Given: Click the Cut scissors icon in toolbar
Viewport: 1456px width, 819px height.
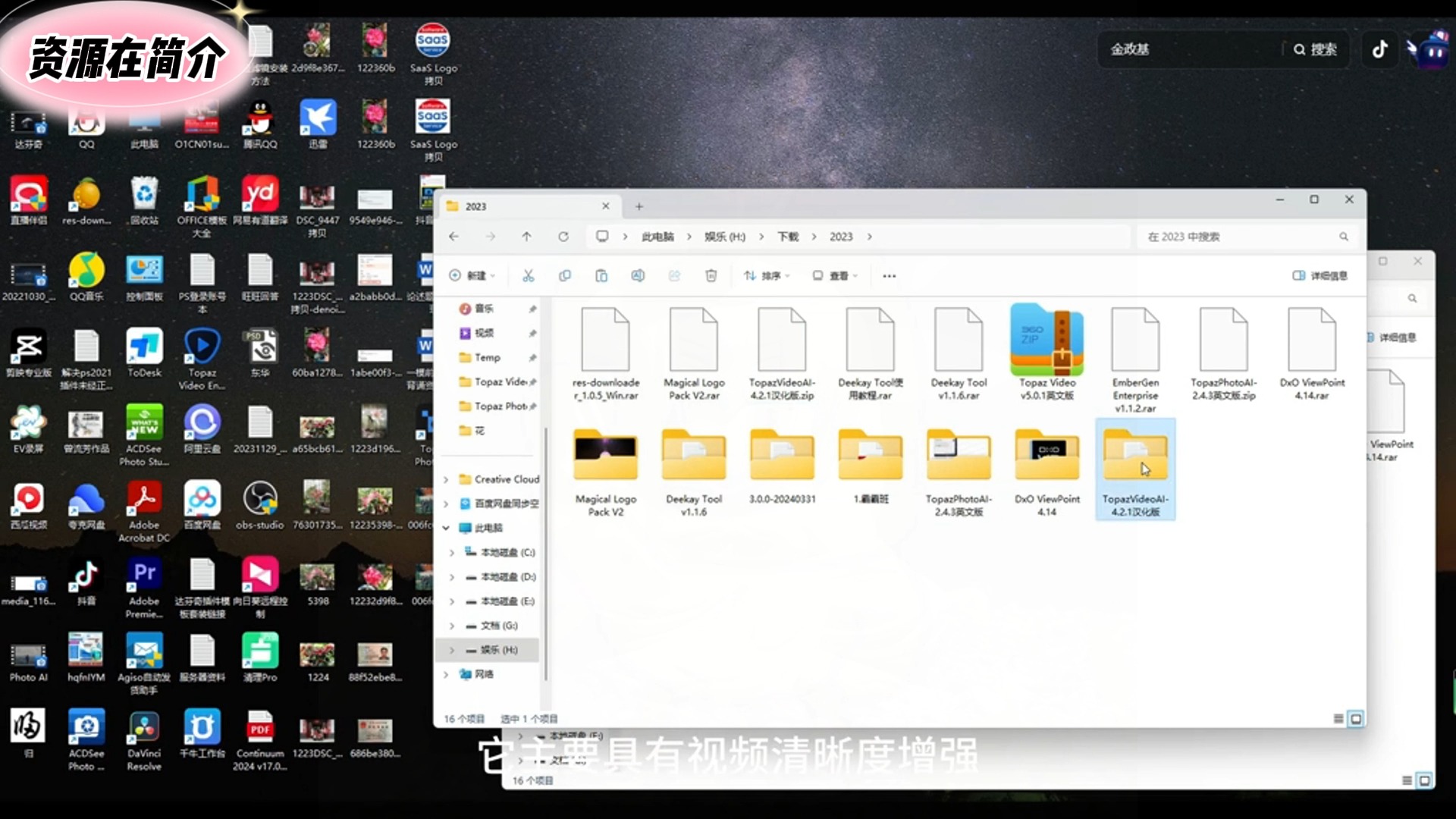Looking at the screenshot, I should click(529, 276).
